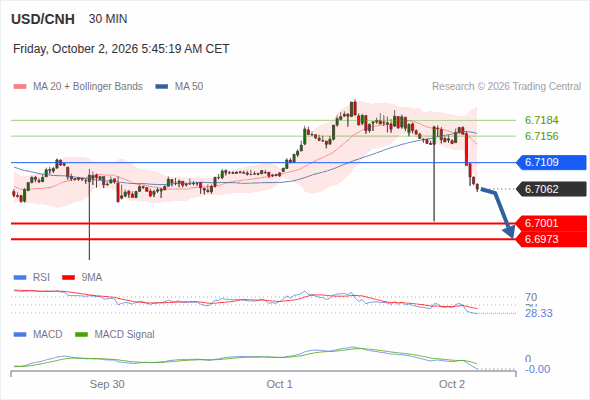Select the 6.7156 resistance level label
The image size is (590, 400).
(541, 136)
